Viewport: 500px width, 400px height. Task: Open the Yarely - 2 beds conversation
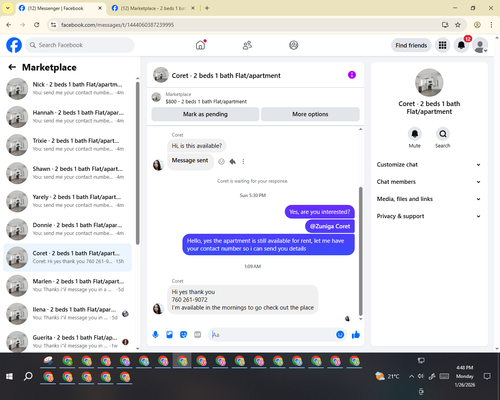[x=68, y=201]
